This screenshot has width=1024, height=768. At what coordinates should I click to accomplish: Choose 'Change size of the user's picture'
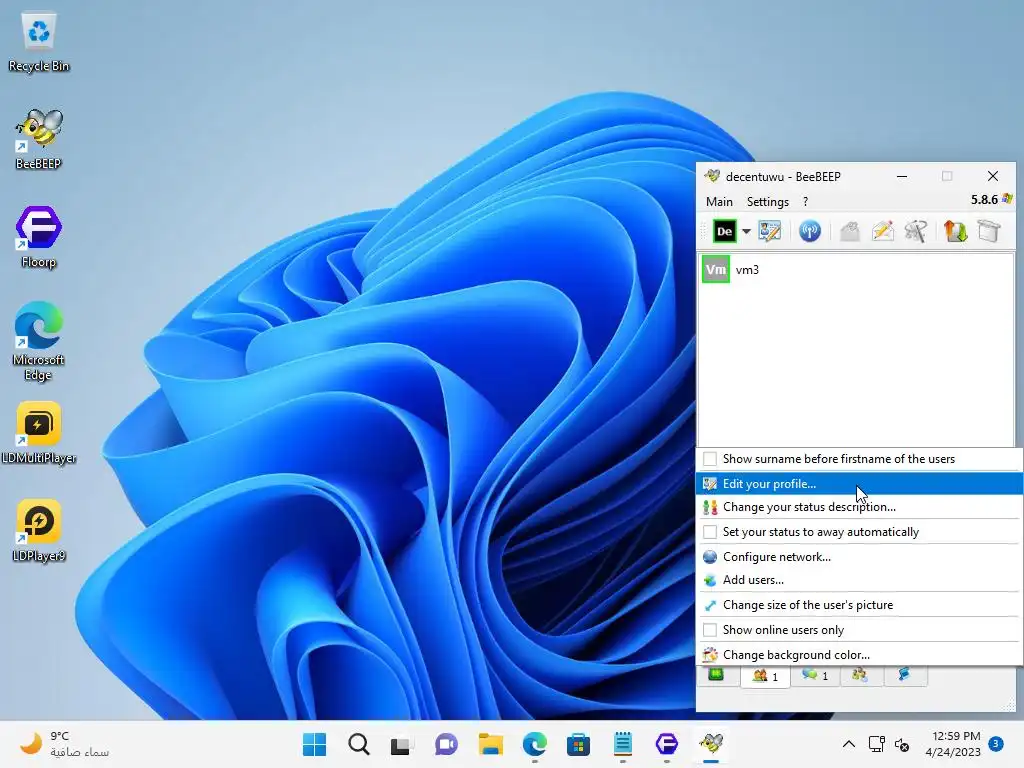pos(859,605)
